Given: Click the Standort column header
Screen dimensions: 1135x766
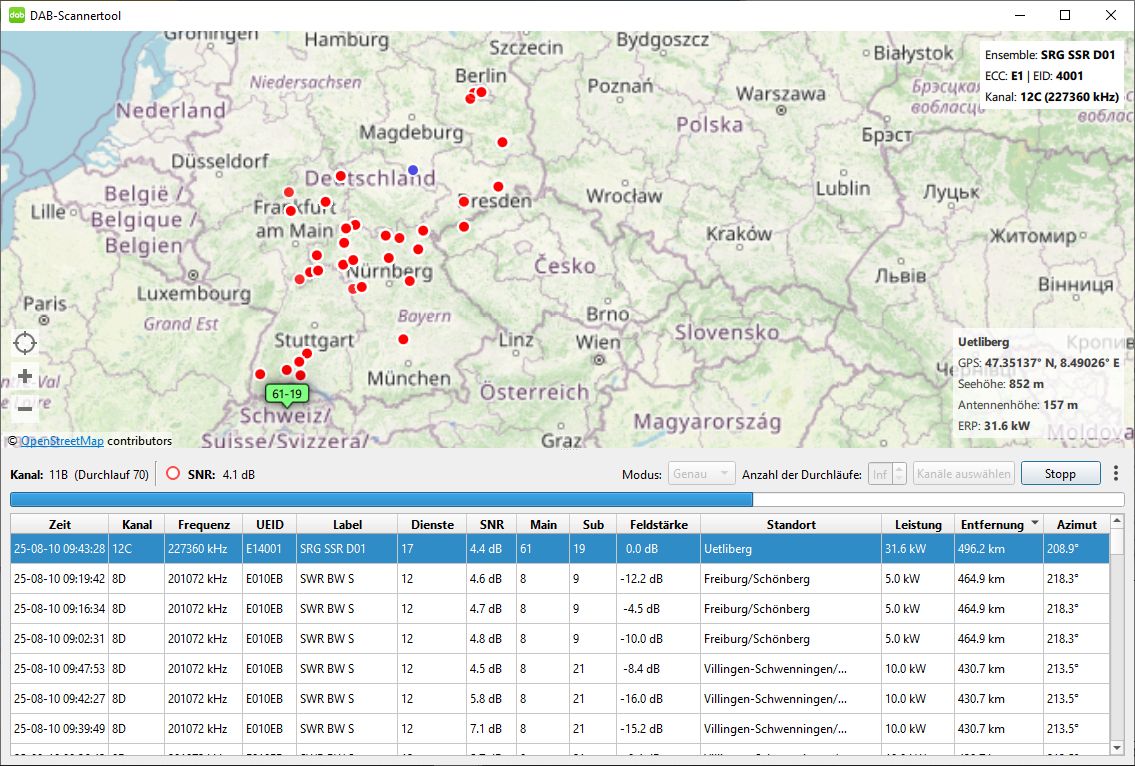Looking at the screenshot, I should point(791,524).
